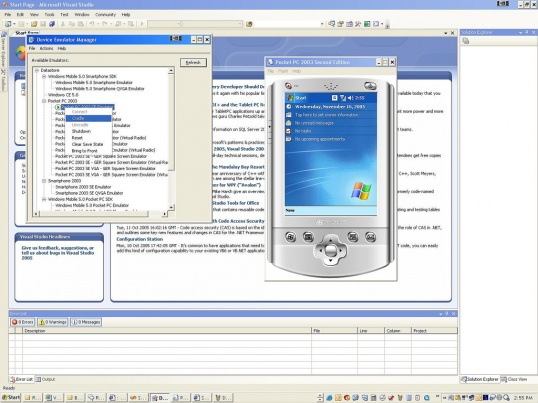Image resolution: width=538 pixels, height=403 pixels.
Task: Choose Reset from the context menu
Action: (x=89, y=138)
